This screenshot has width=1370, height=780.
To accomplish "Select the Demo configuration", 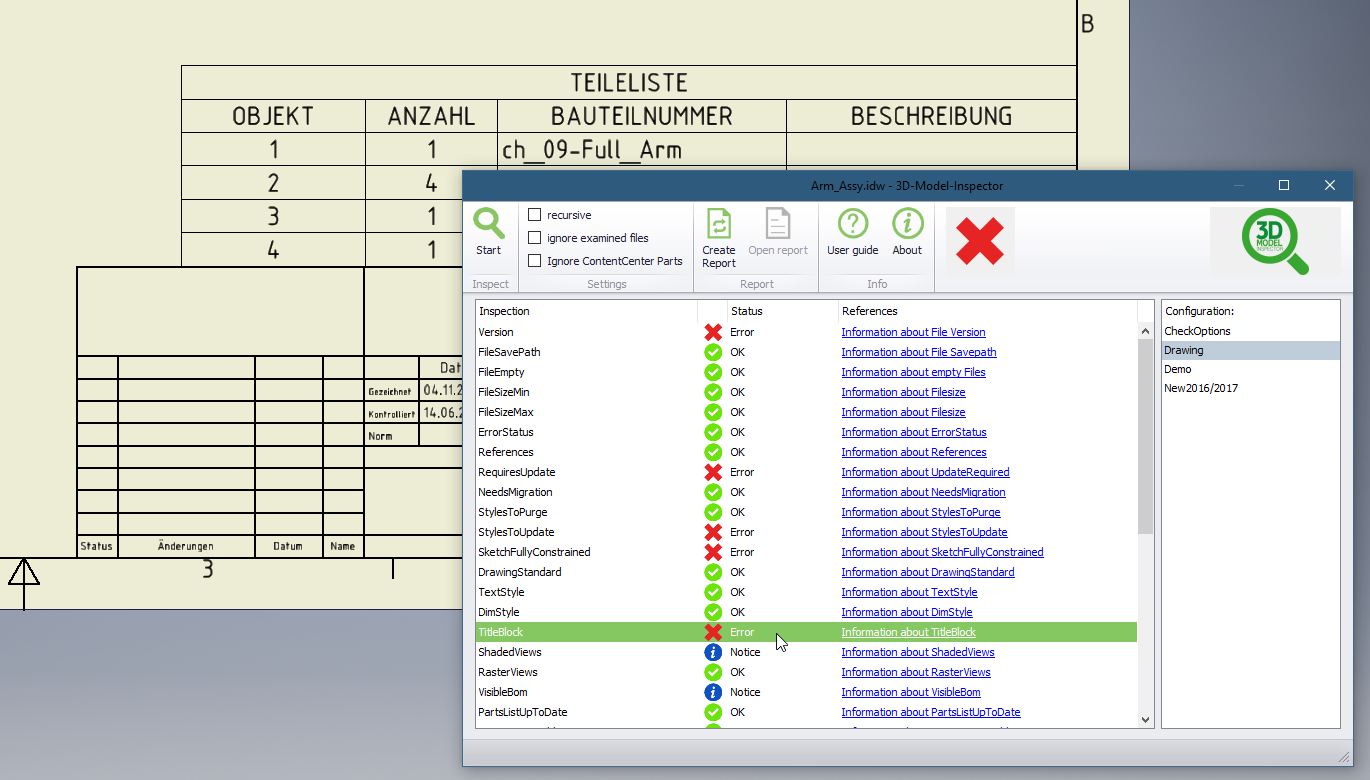I will click(1250, 369).
